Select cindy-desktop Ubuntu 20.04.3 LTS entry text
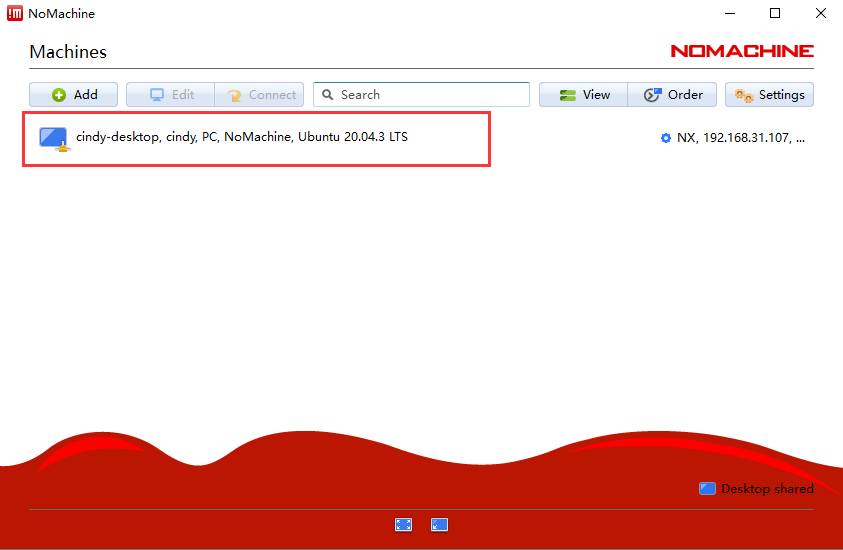 (242, 137)
